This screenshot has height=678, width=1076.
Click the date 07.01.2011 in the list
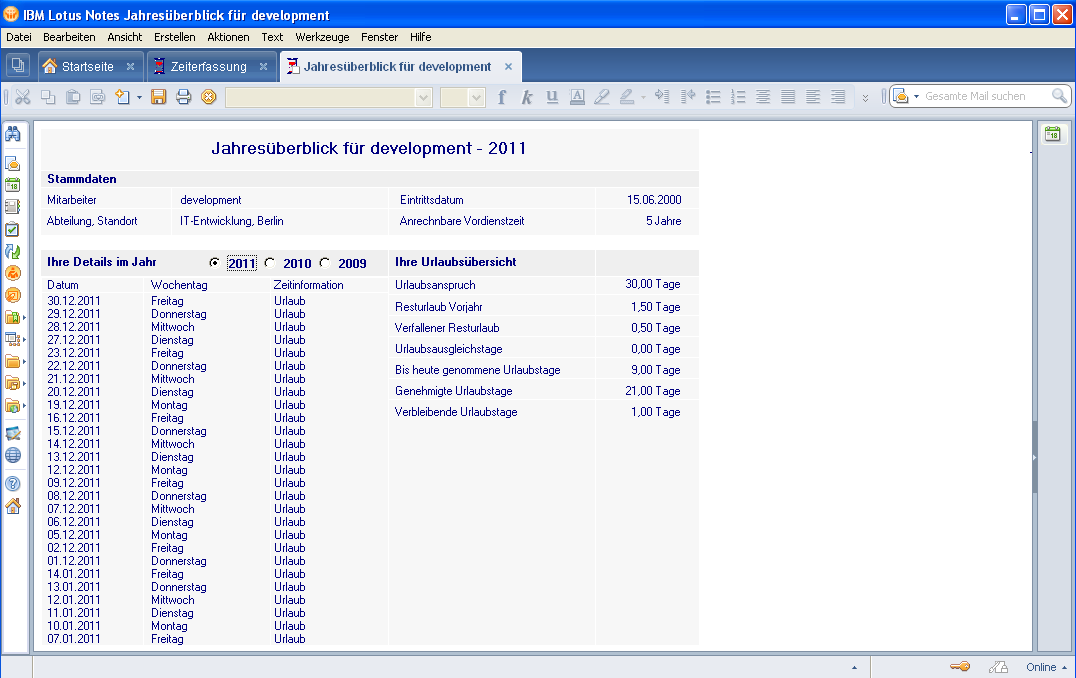pyautogui.click(x=73, y=639)
